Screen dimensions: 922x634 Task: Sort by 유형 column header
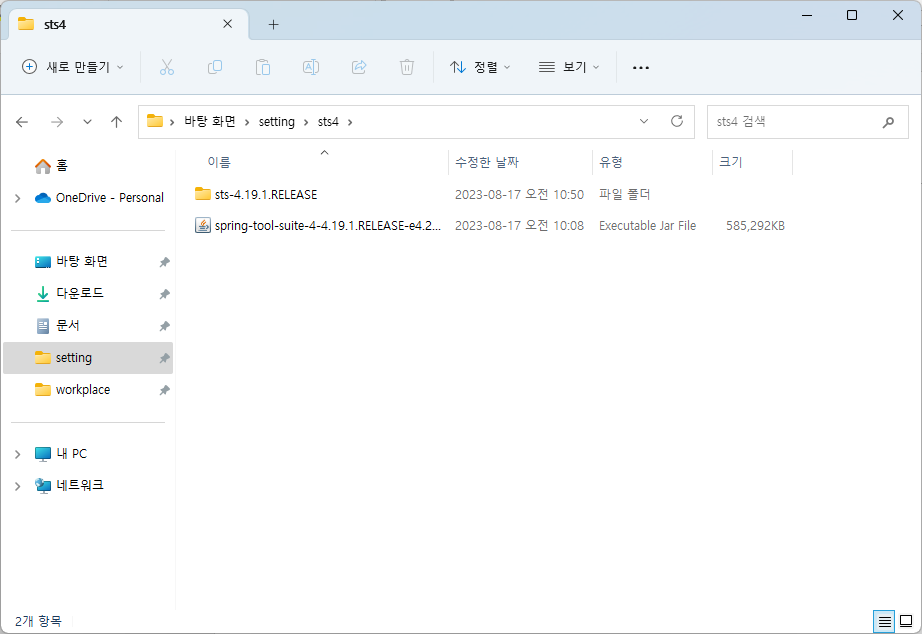click(x=611, y=162)
